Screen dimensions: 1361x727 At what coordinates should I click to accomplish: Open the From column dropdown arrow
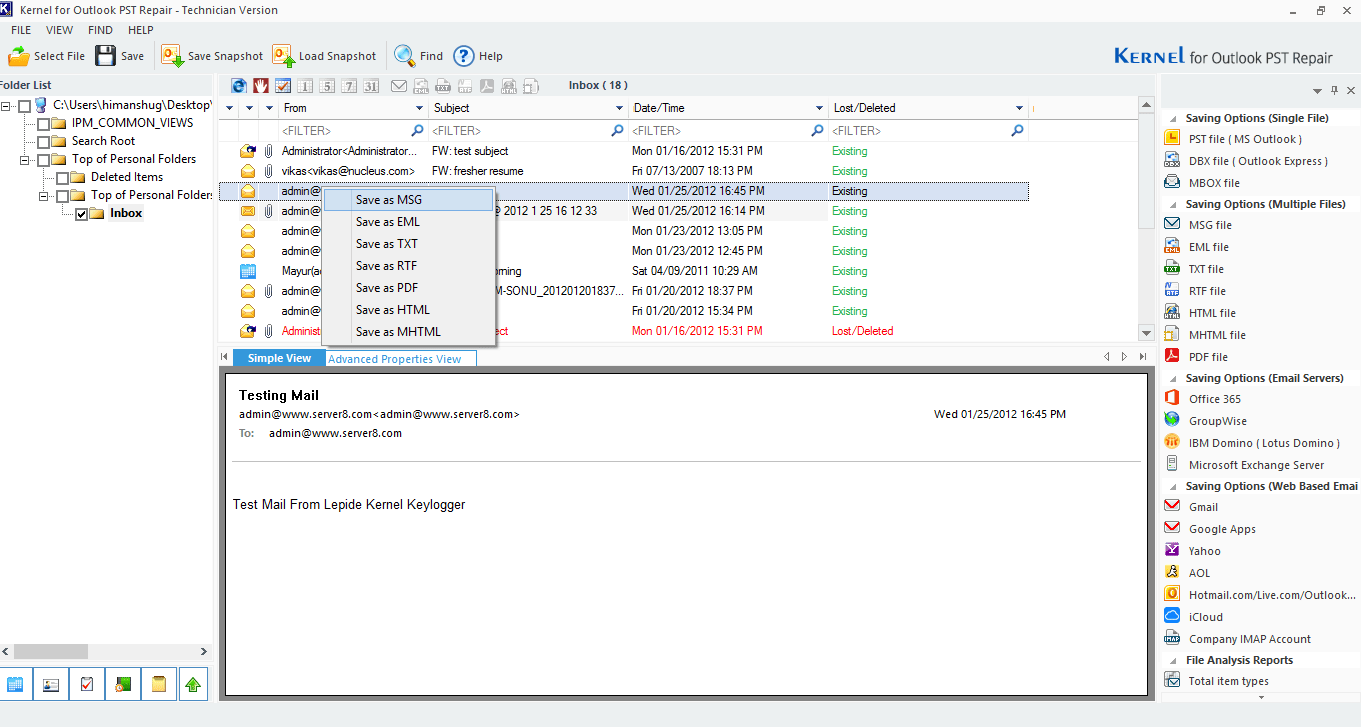coord(419,108)
